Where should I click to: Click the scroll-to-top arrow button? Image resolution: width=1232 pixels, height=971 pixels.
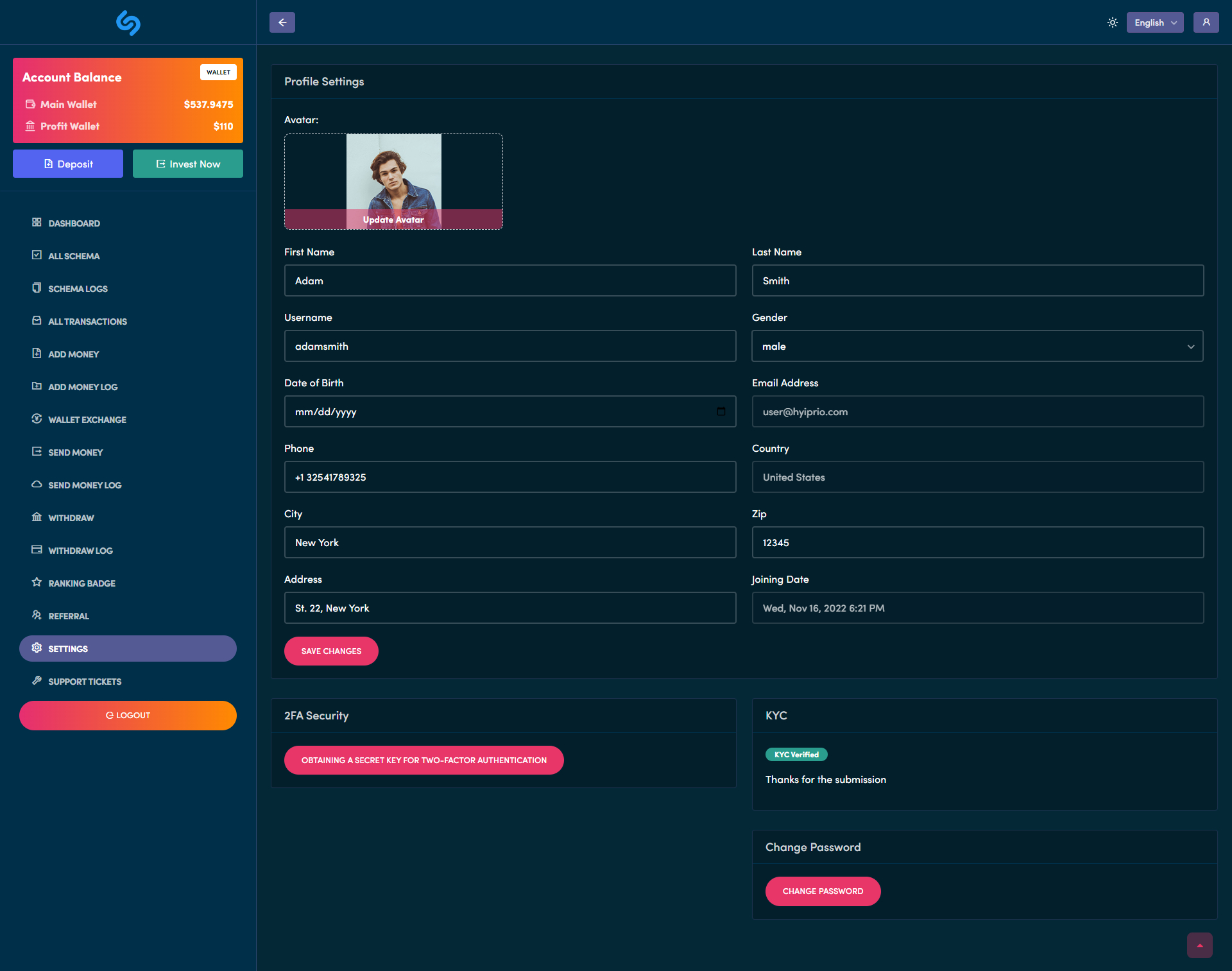point(1200,945)
